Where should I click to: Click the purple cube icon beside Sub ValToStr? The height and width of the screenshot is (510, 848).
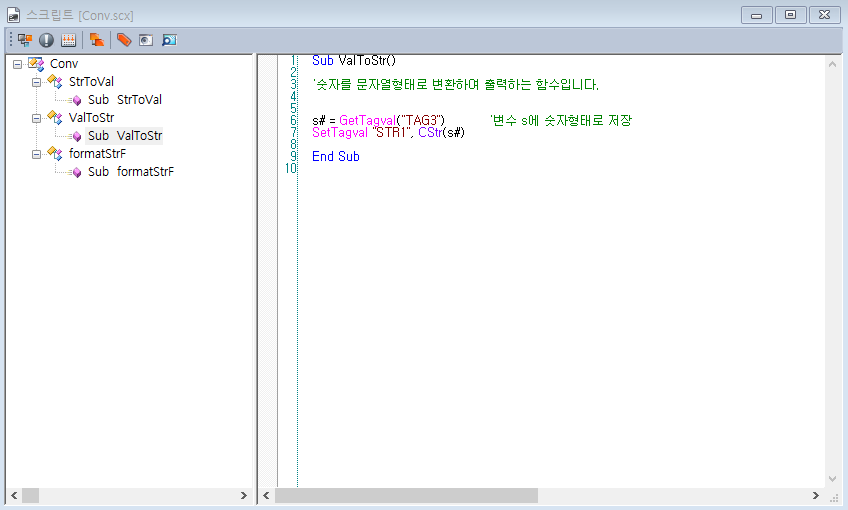77,136
